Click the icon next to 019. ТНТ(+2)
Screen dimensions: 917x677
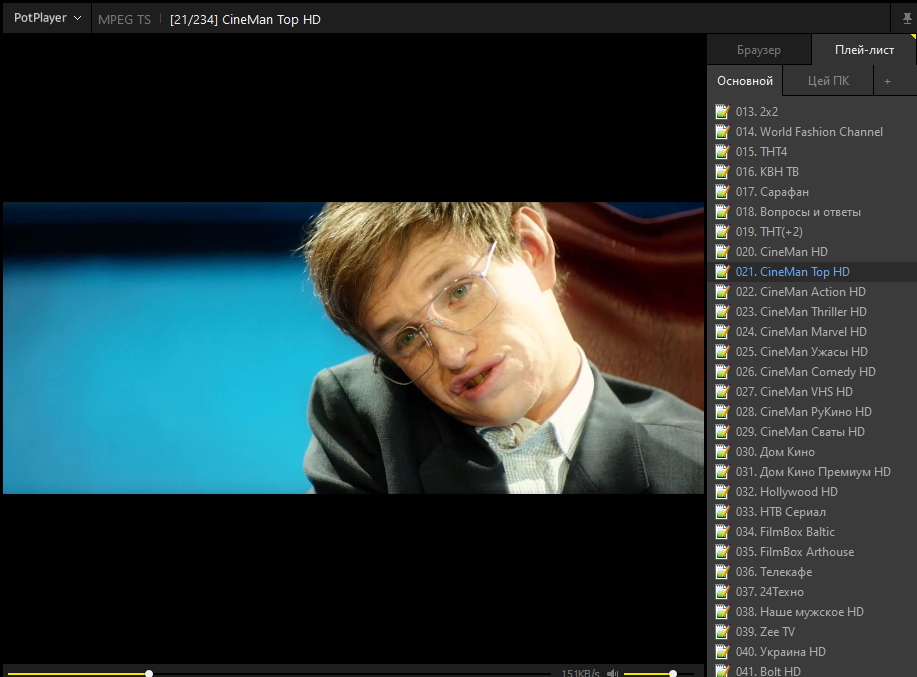point(723,232)
